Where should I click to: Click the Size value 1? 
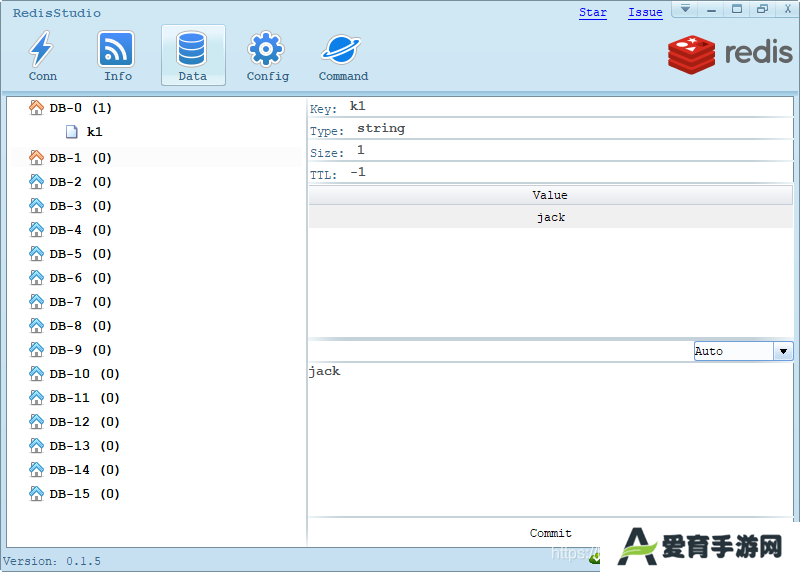pos(361,150)
